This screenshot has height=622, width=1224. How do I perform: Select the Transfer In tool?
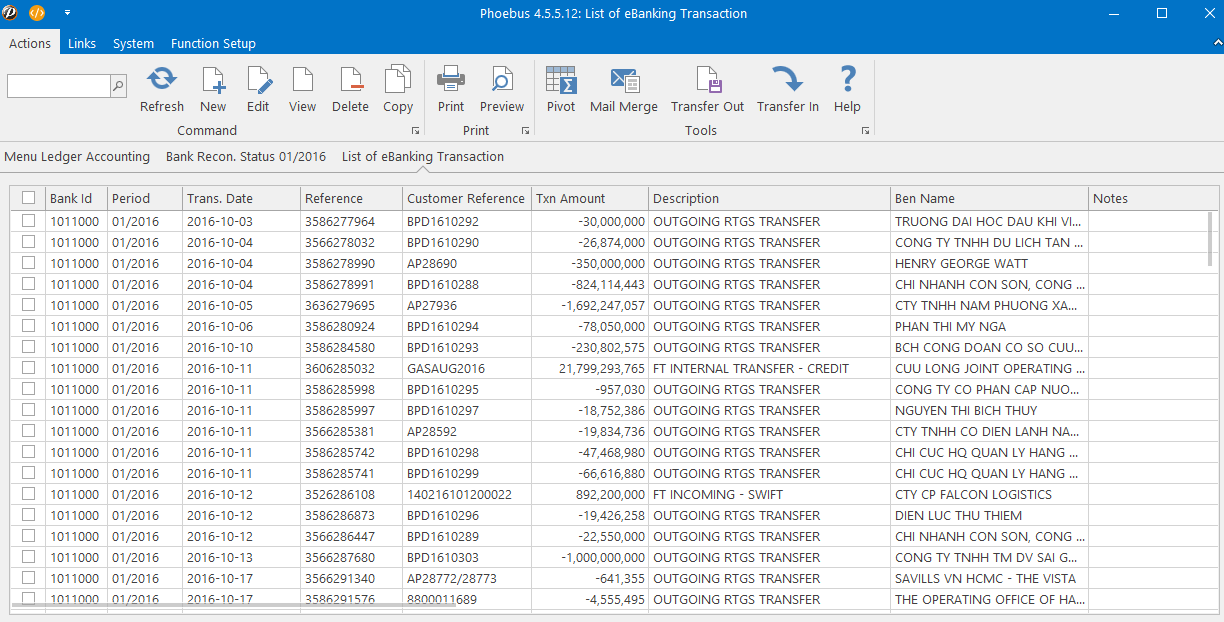788,90
